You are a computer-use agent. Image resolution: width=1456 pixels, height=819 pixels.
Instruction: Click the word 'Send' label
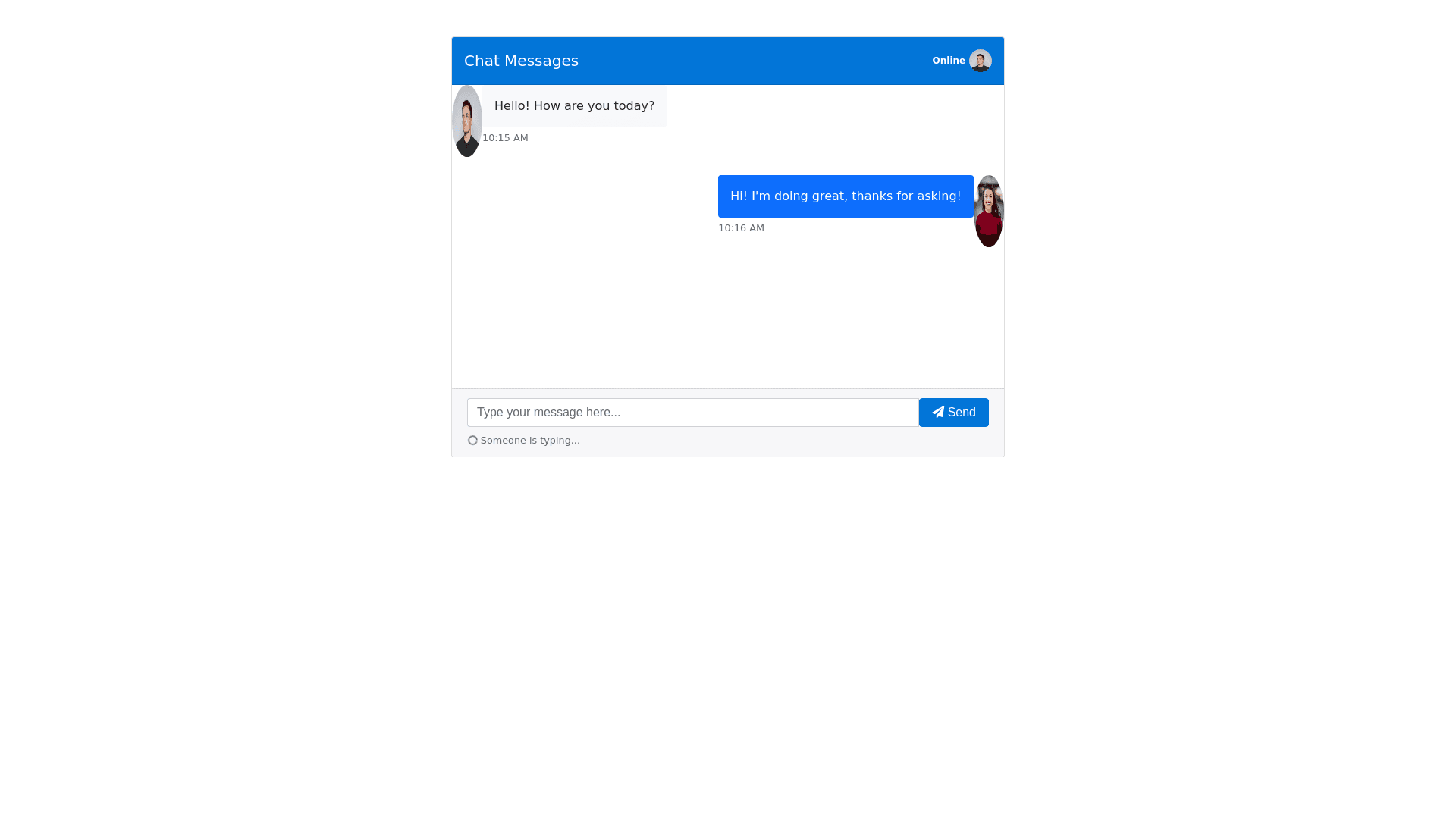(x=962, y=413)
